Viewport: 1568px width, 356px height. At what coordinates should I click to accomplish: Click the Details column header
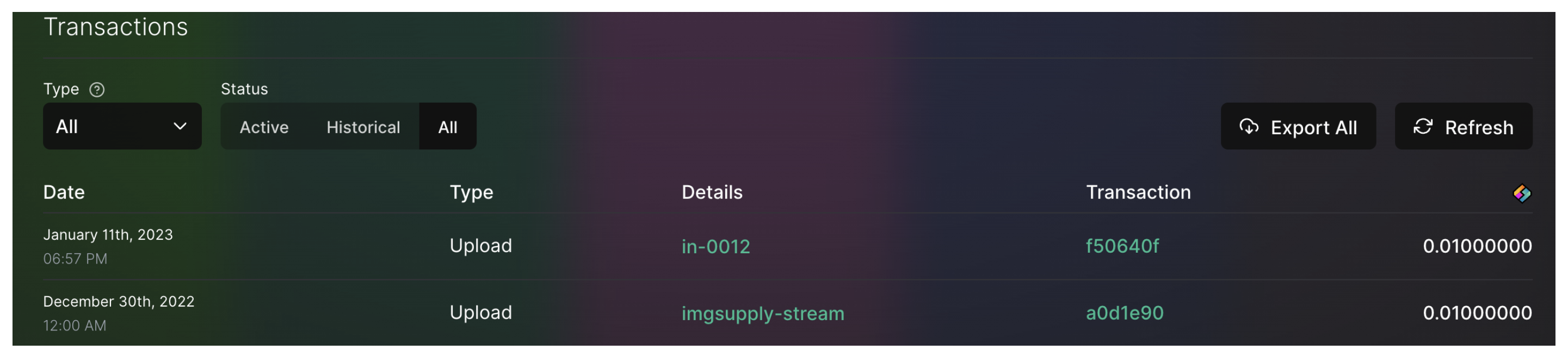click(712, 192)
